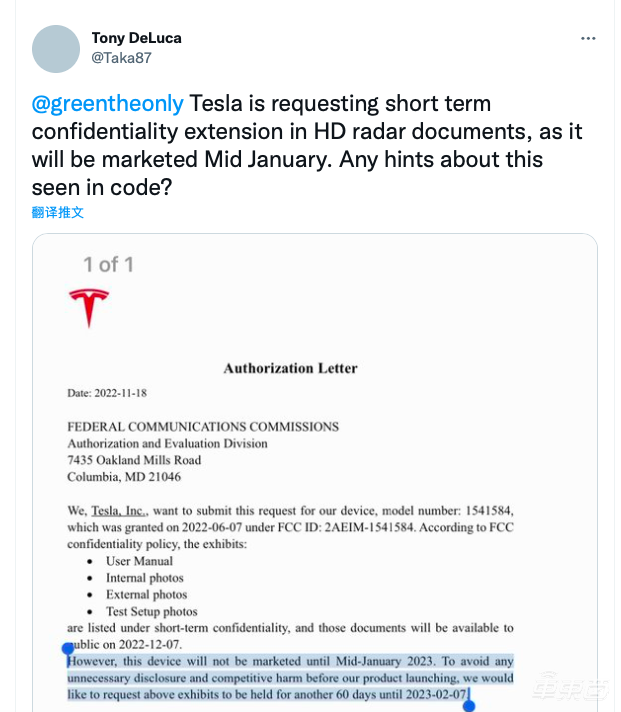Viewport: 621px width, 712px height.
Task: Open Tony DeLuca's profile avatar
Action: (x=56, y=49)
